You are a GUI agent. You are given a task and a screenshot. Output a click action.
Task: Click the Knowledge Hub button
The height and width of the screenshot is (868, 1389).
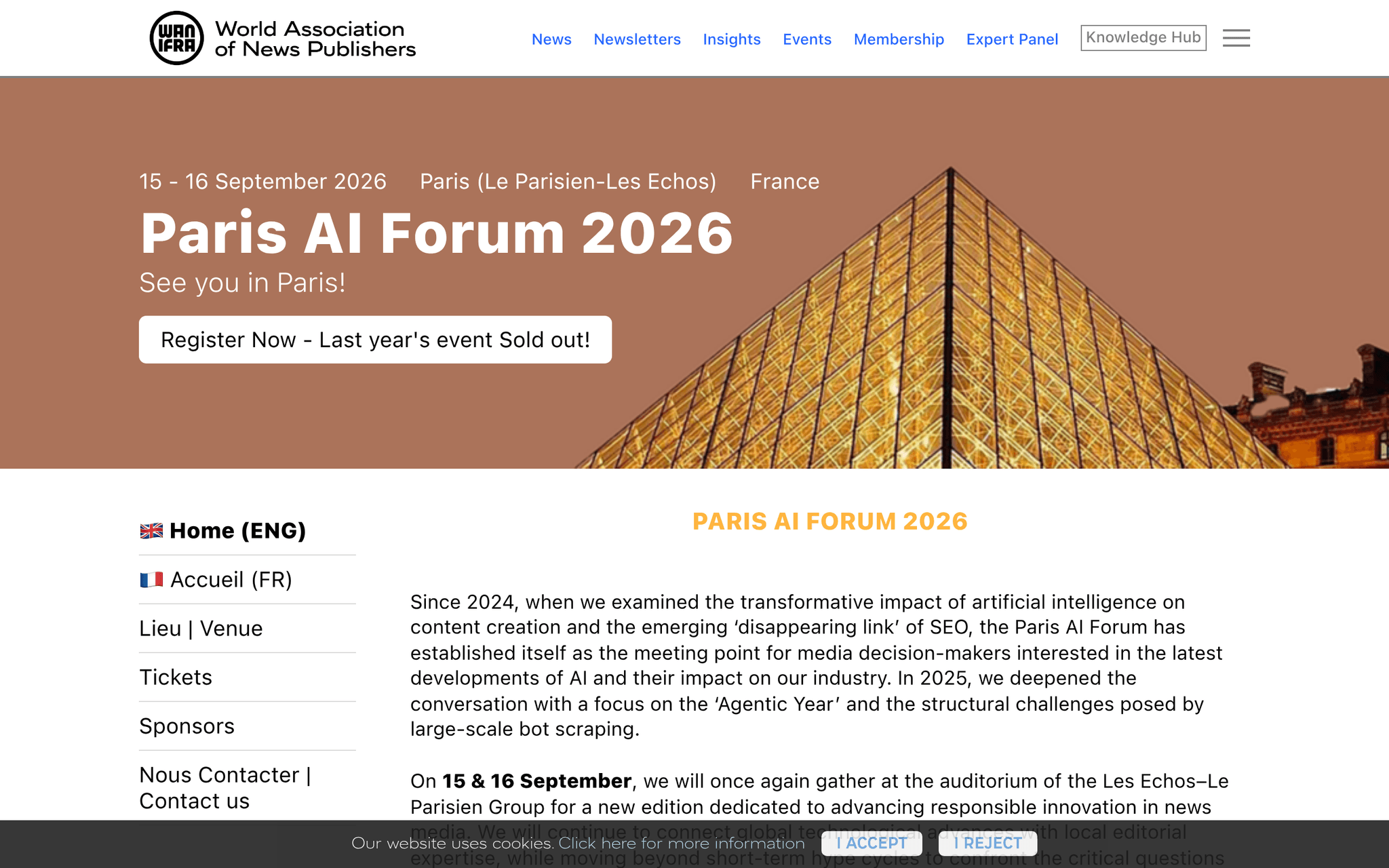click(x=1143, y=38)
